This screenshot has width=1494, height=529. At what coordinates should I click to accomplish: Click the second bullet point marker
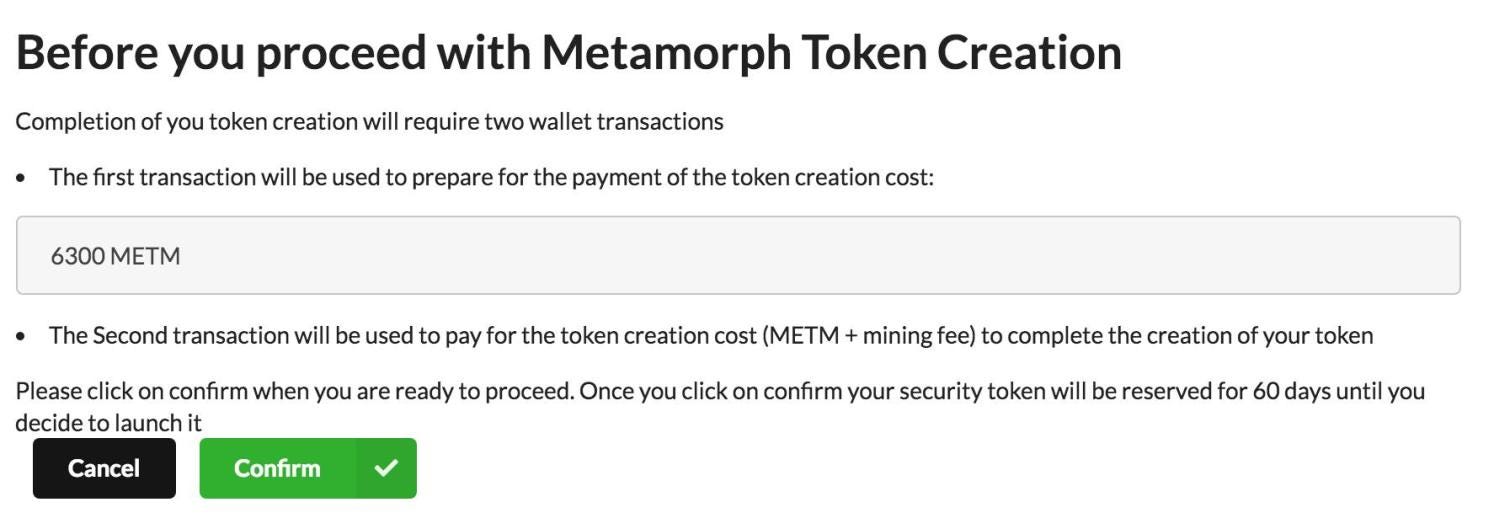tap(22, 337)
